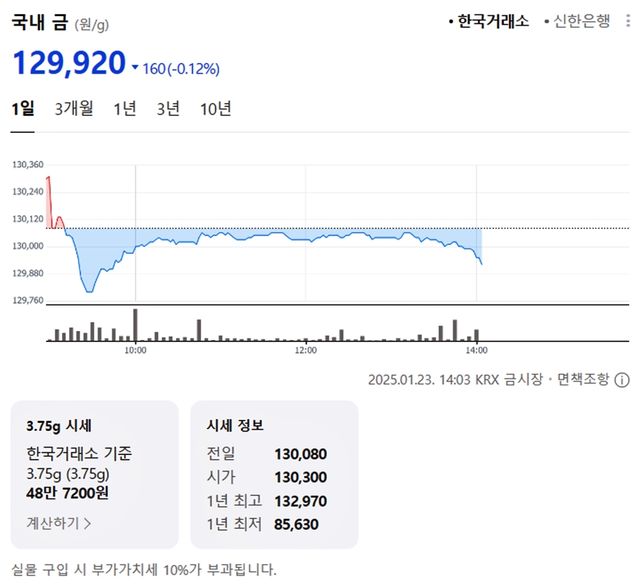Click the 3.75g 시세 price card
The height and width of the screenshot is (586, 640).
click(94, 475)
